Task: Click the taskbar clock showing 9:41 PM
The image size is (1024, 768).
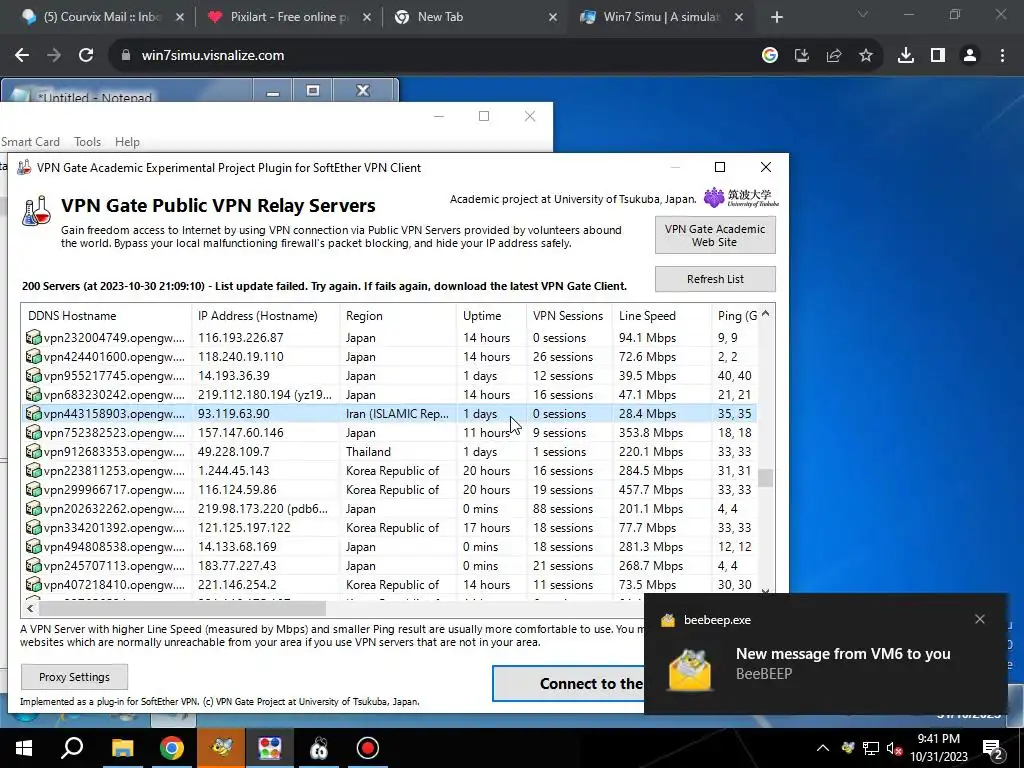Action: pos(939,748)
